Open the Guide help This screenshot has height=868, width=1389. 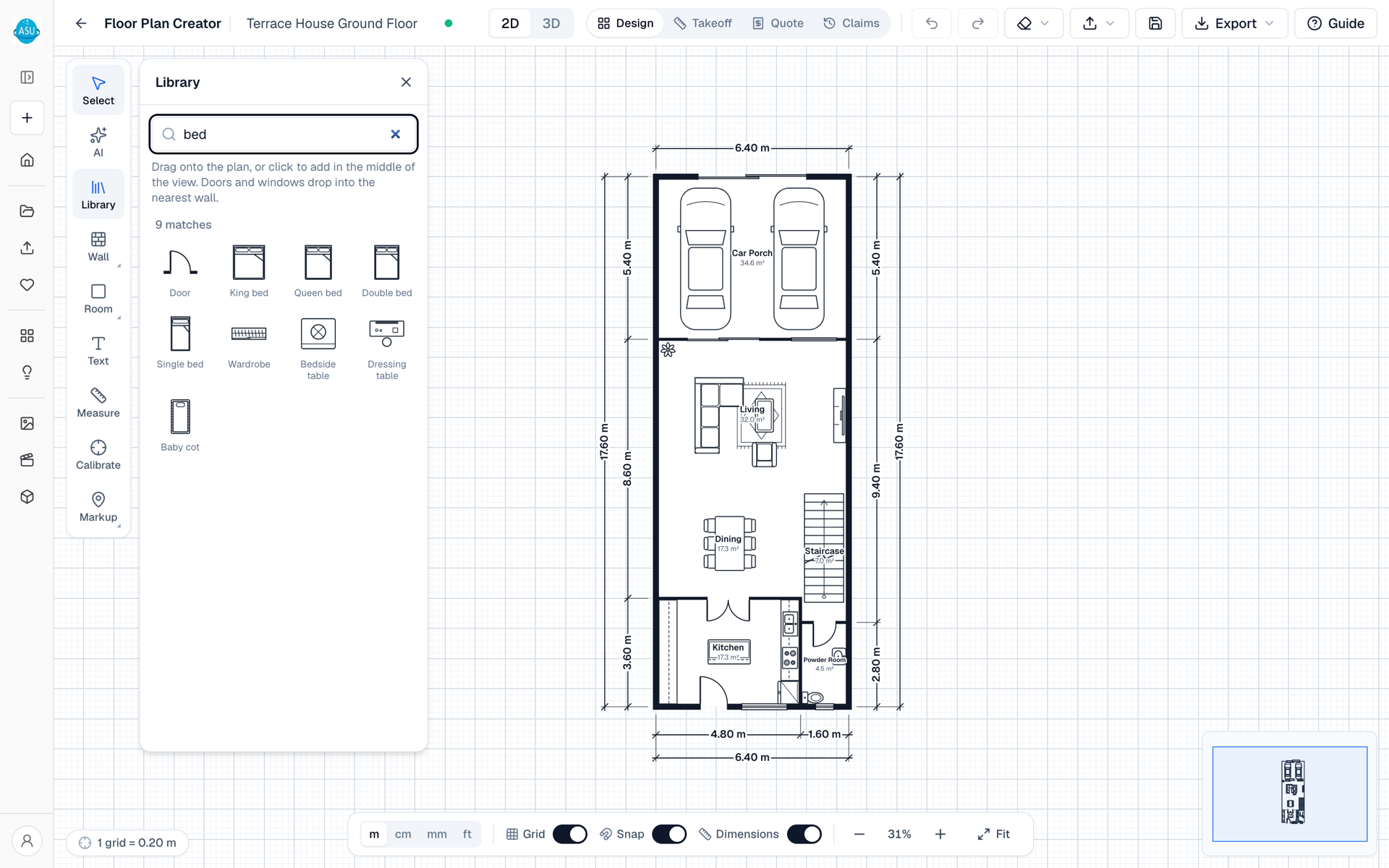tap(1335, 23)
